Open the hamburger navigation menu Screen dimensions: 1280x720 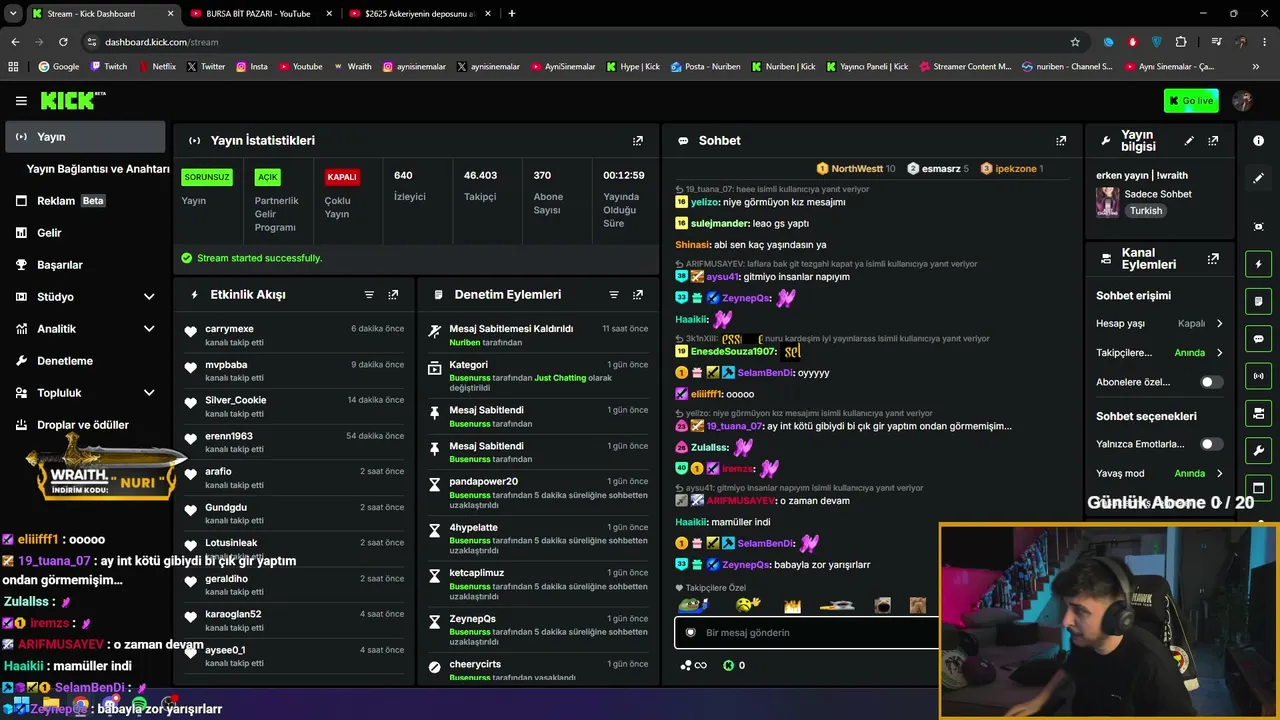click(21, 101)
